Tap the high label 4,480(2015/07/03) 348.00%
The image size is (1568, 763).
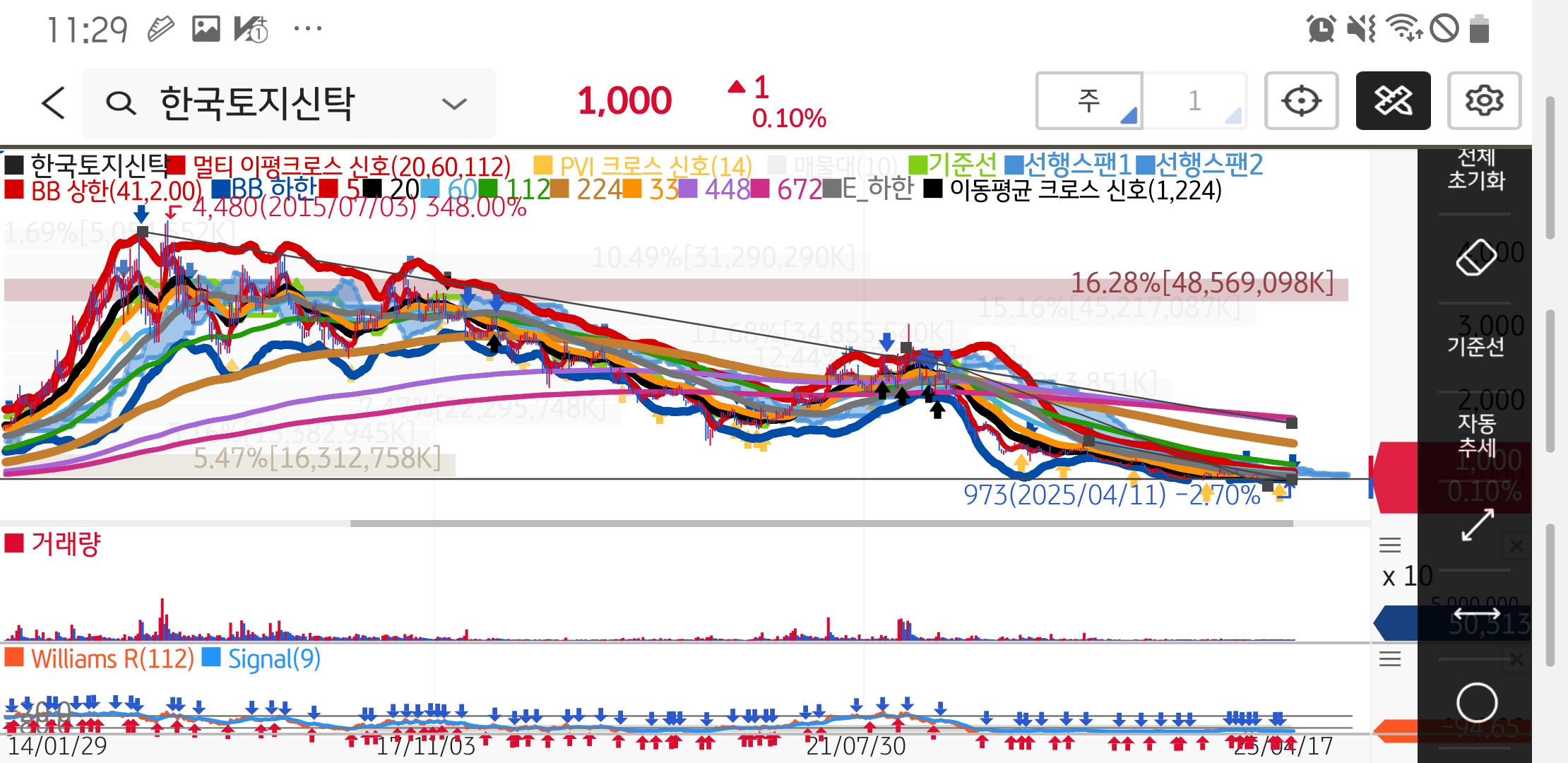[x=359, y=208]
